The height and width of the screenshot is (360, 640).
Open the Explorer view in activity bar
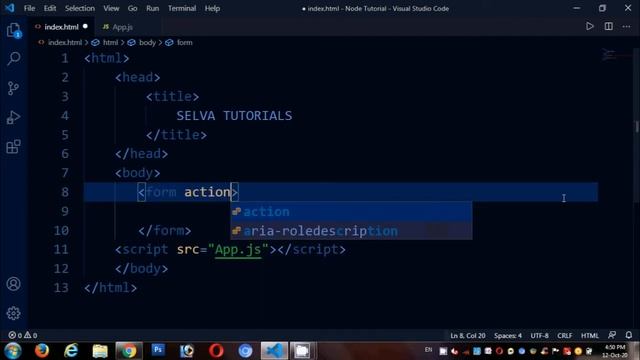coord(13,30)
